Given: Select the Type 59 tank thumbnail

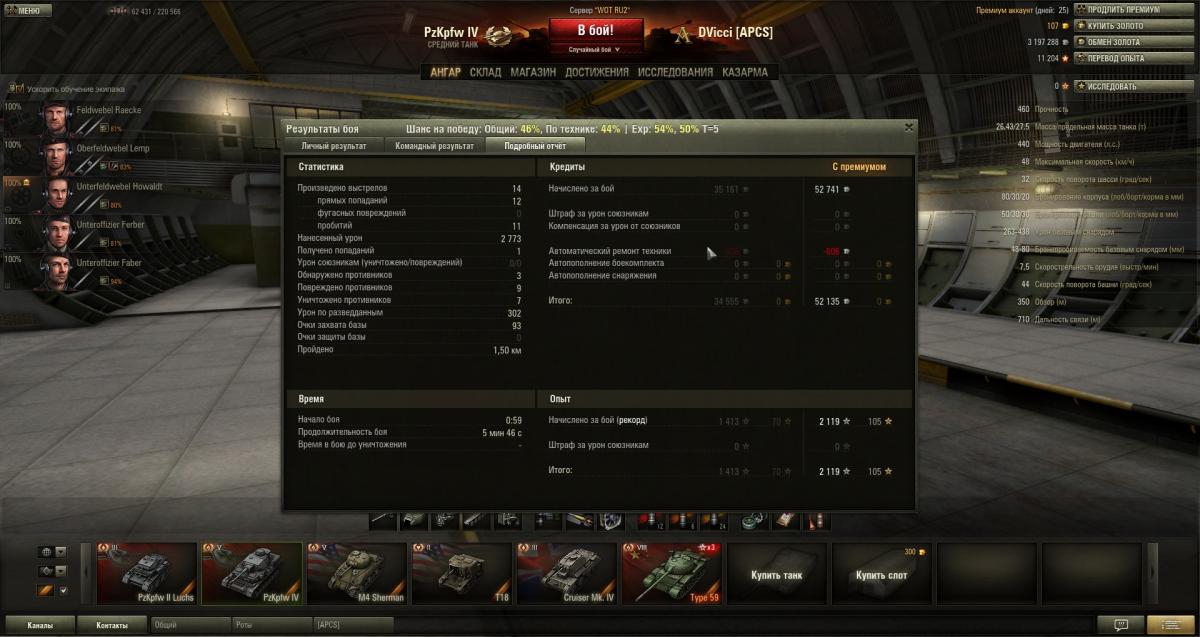Looking at the screenshot, I should pyautogui.click(x=672, y=573).
